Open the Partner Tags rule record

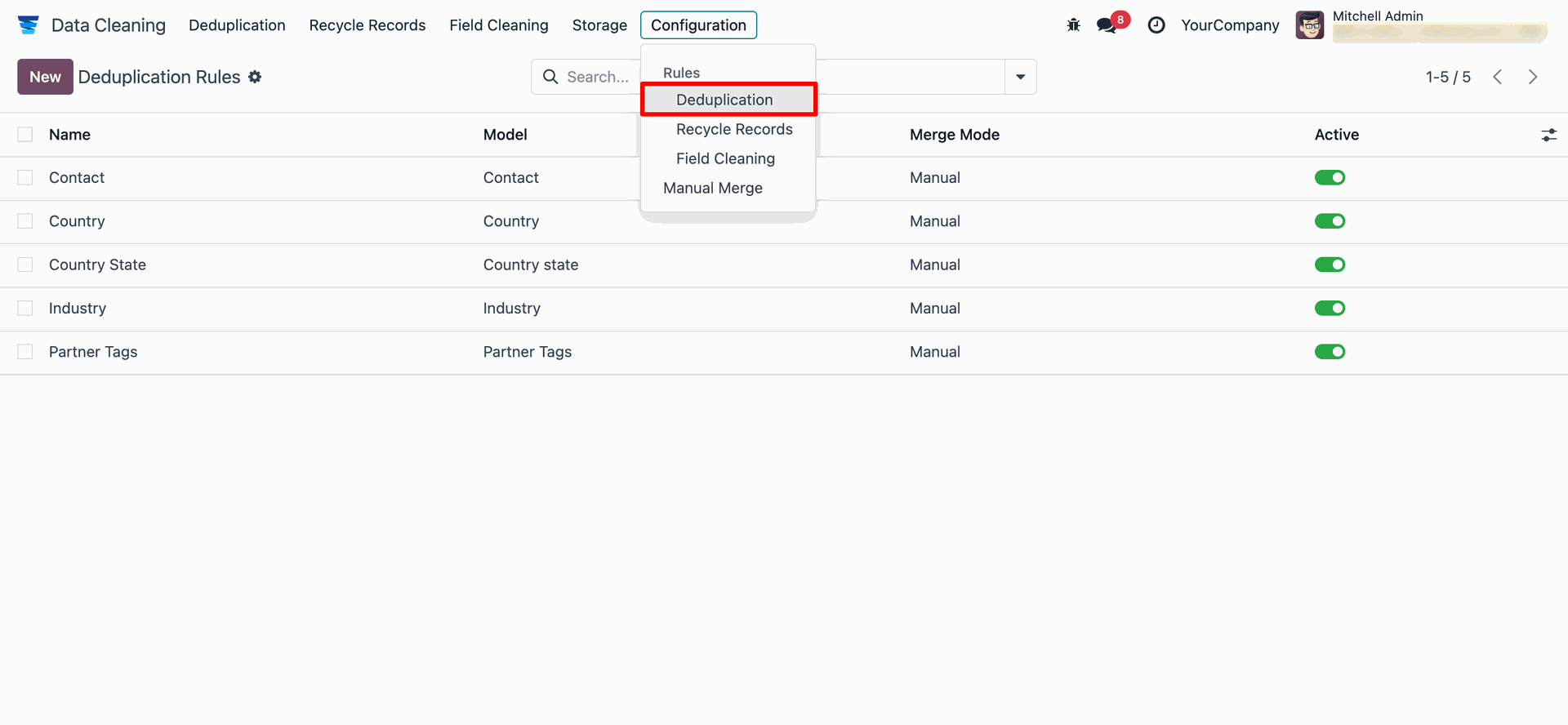[x=93, y=352]
